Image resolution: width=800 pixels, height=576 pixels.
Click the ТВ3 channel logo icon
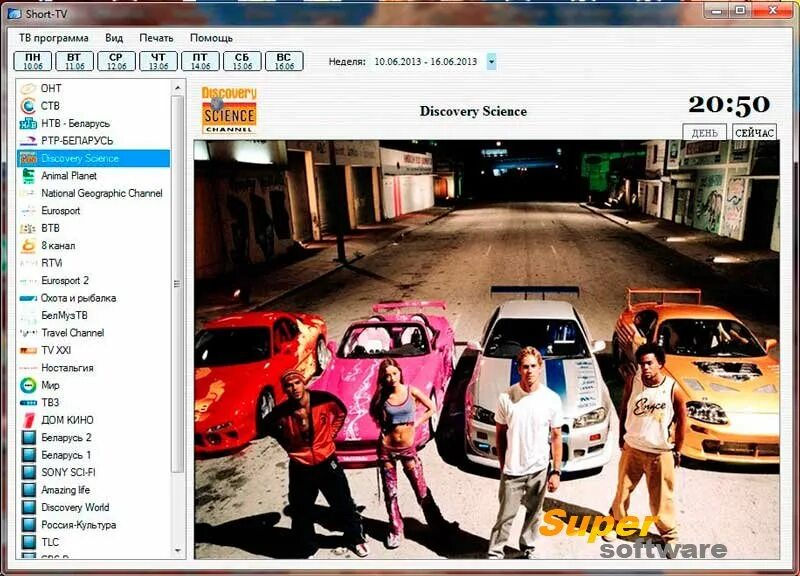tap(28, 403)
